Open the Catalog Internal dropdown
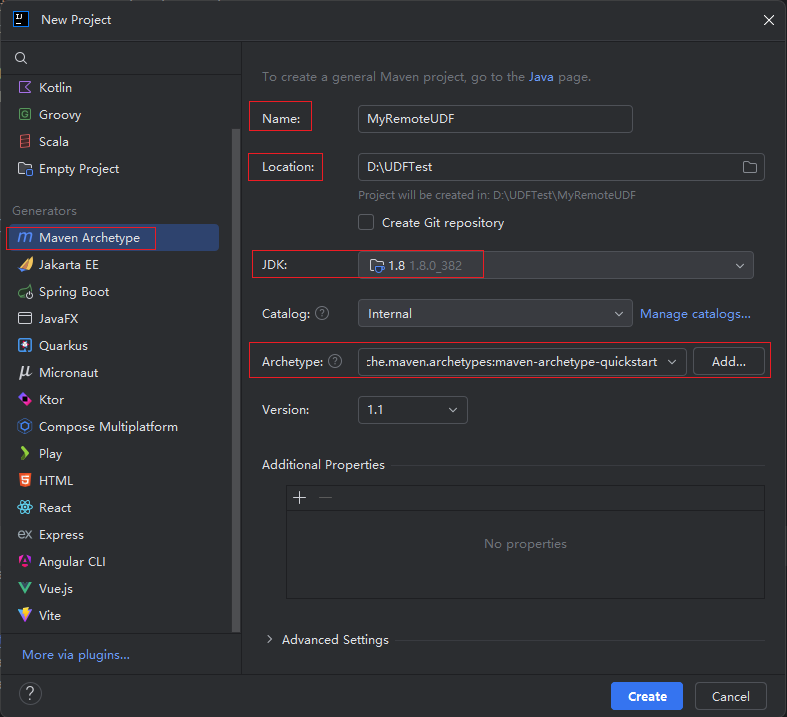The image size is (787, 717). point(495,314)
